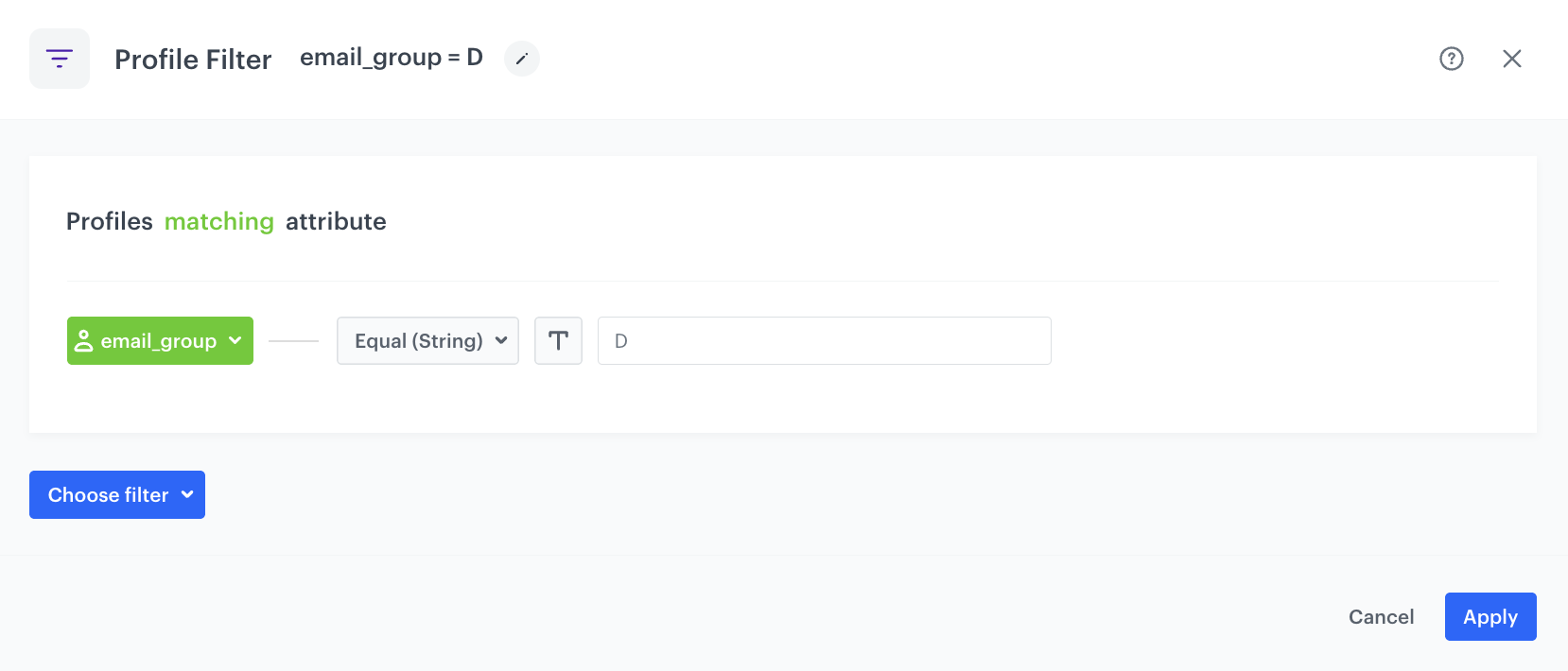
Task: Click the value input field showing placeholder D
Action: [x=823, y=340]
